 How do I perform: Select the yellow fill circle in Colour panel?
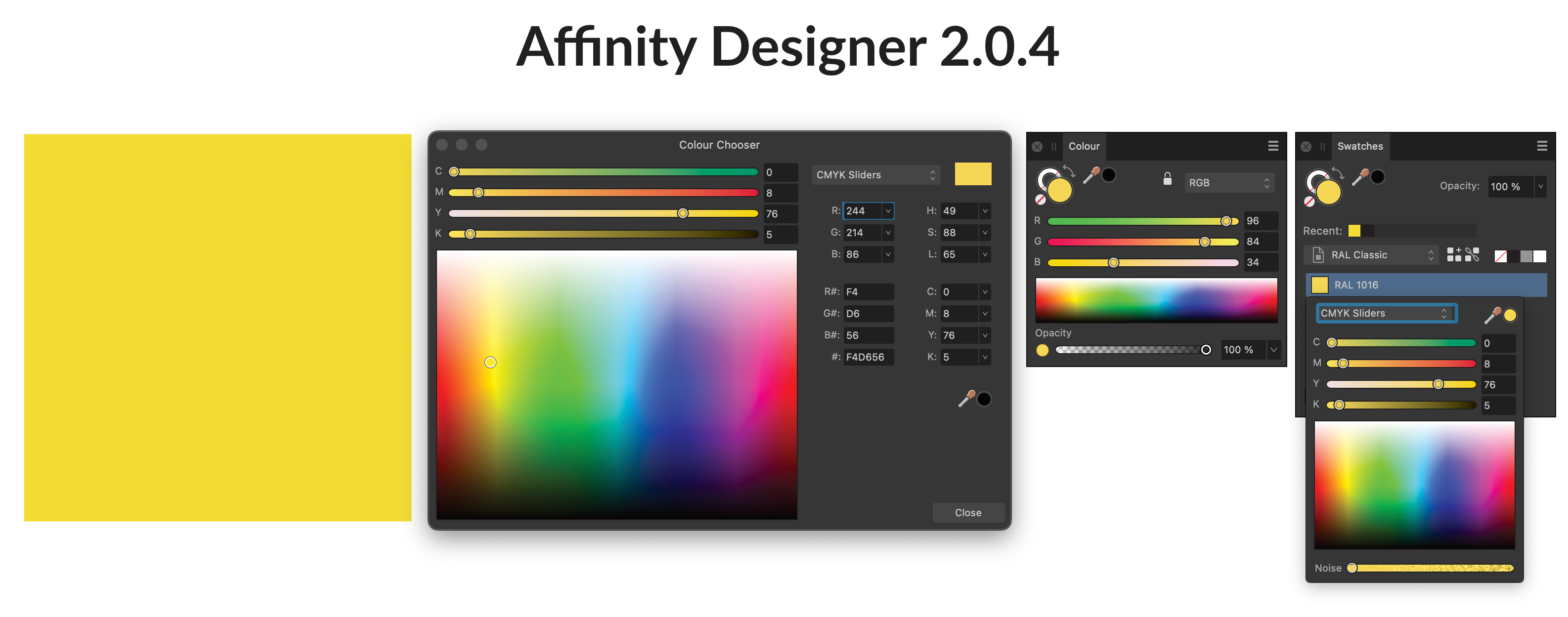[x=1060, y=191]
